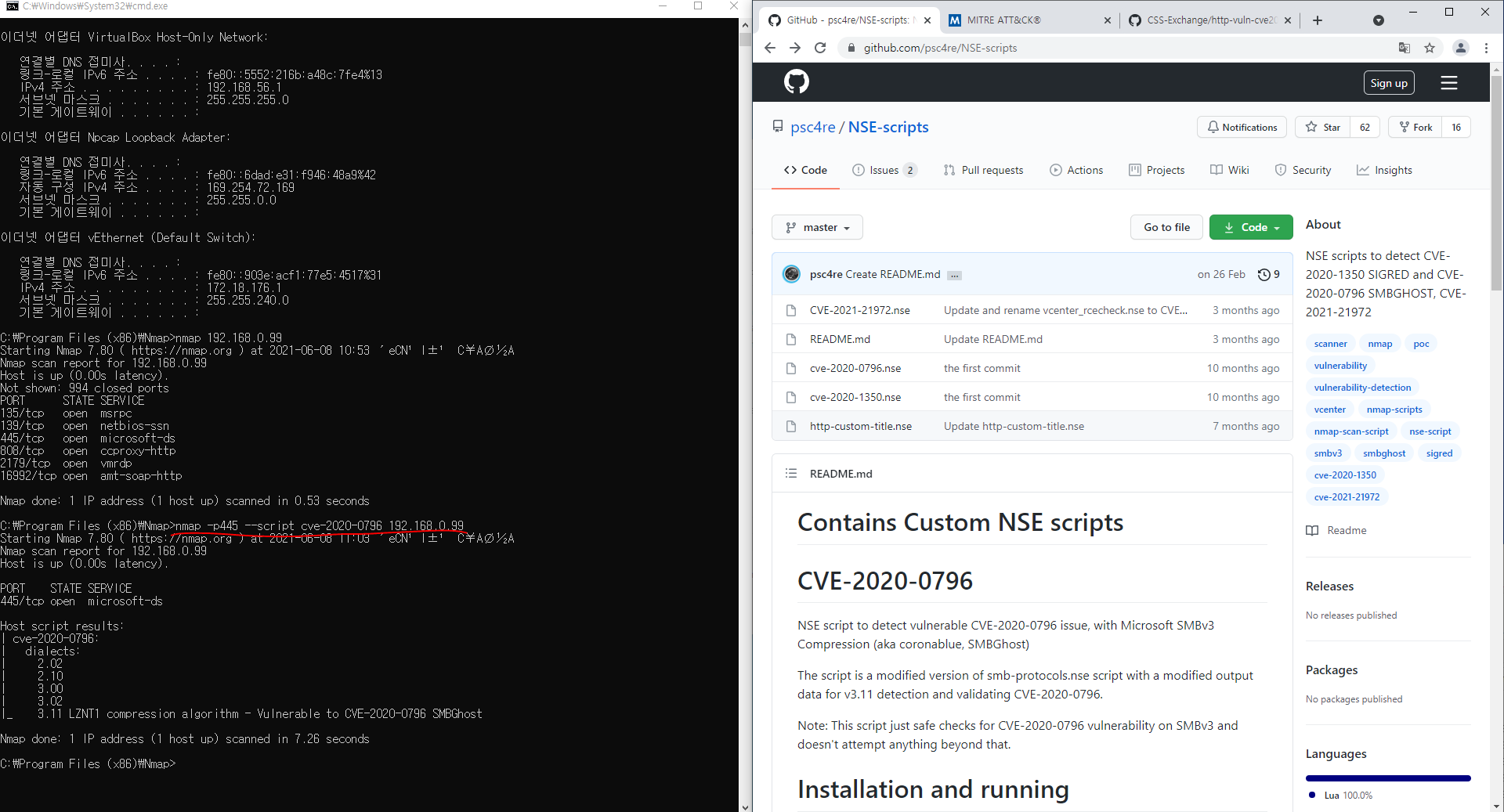Viewport: 1504px width, 812px height.
Task: Open 'Update http-custom-title.nse' commit message
Action: pyautogui.click(x=1014, y=426)
